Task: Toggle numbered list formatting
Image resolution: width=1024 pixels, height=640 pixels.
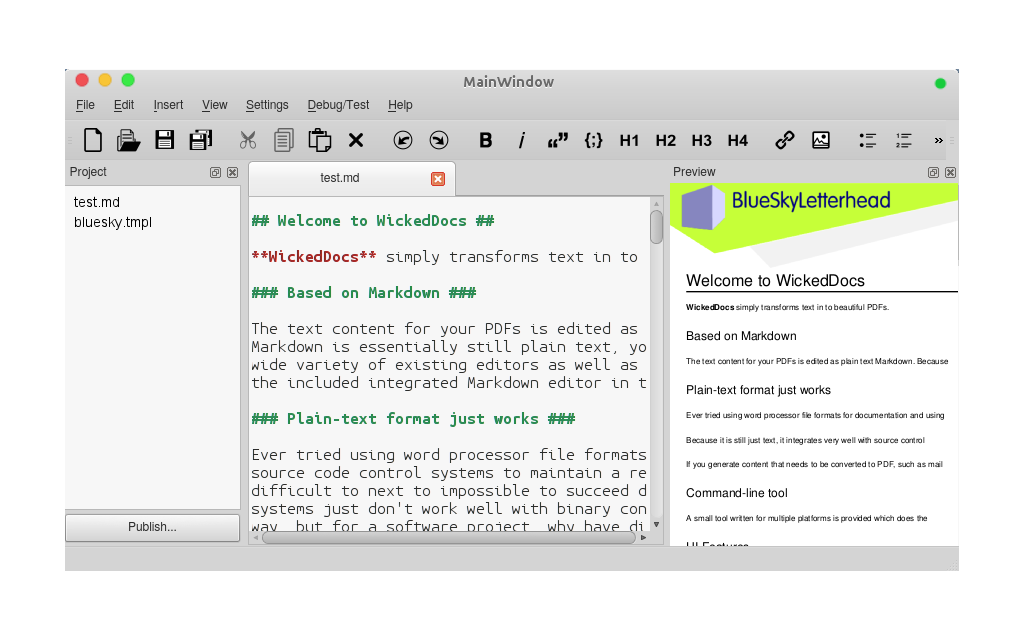Action: 904,140
